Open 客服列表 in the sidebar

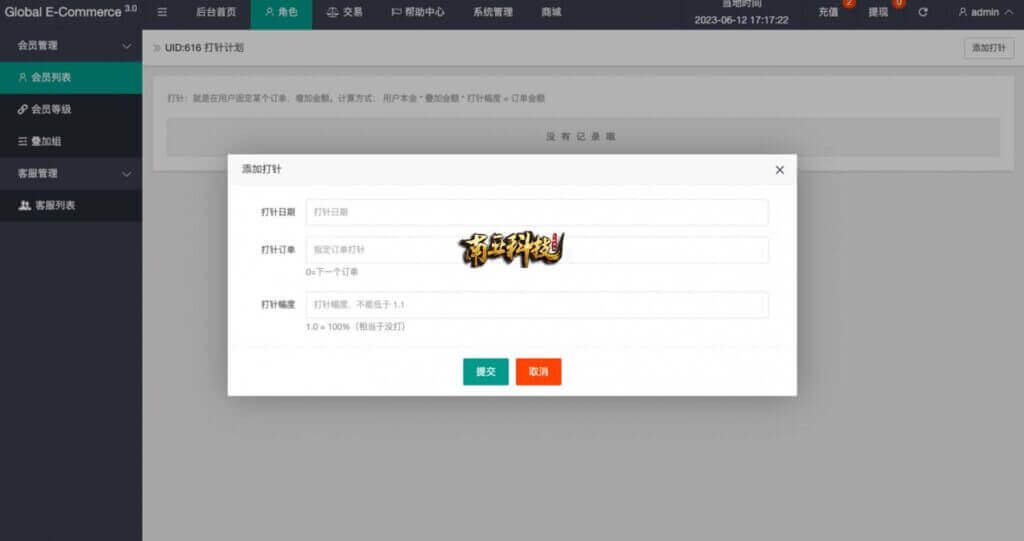[x=70, y=205]
